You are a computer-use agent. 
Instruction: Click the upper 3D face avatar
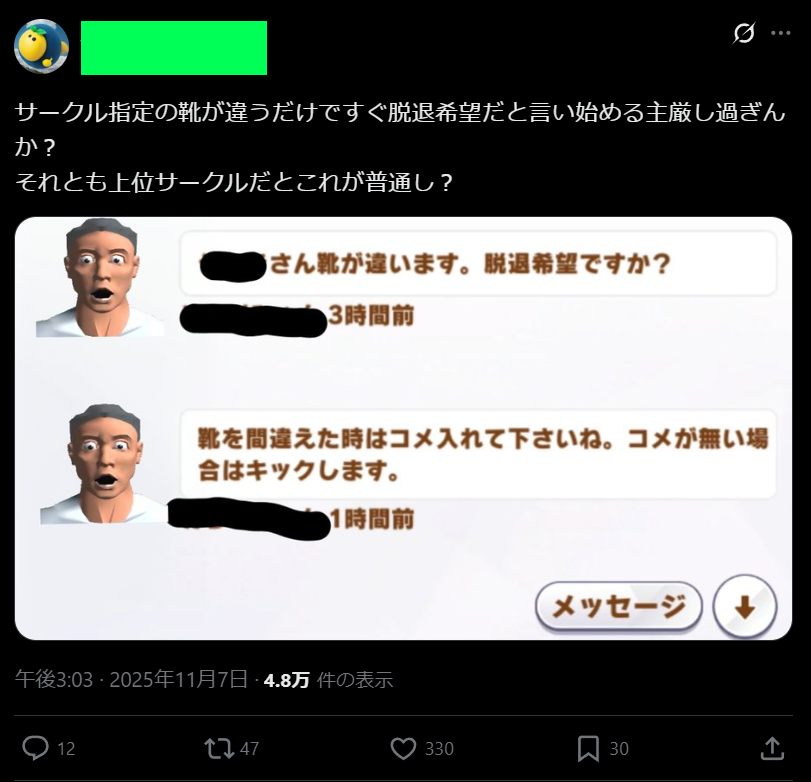click(100, 278)
